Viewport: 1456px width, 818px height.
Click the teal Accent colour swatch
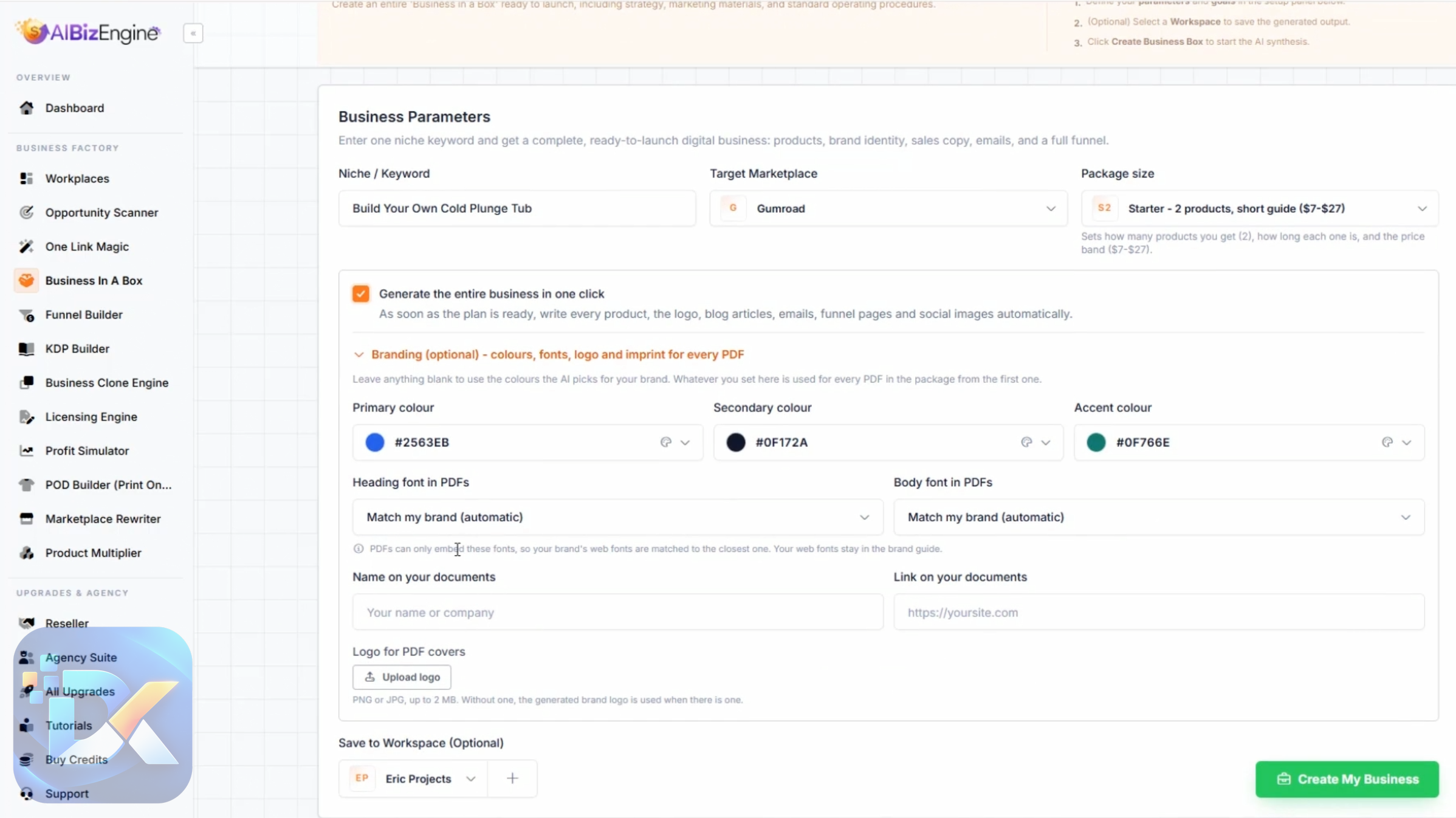pos(1096,442)
